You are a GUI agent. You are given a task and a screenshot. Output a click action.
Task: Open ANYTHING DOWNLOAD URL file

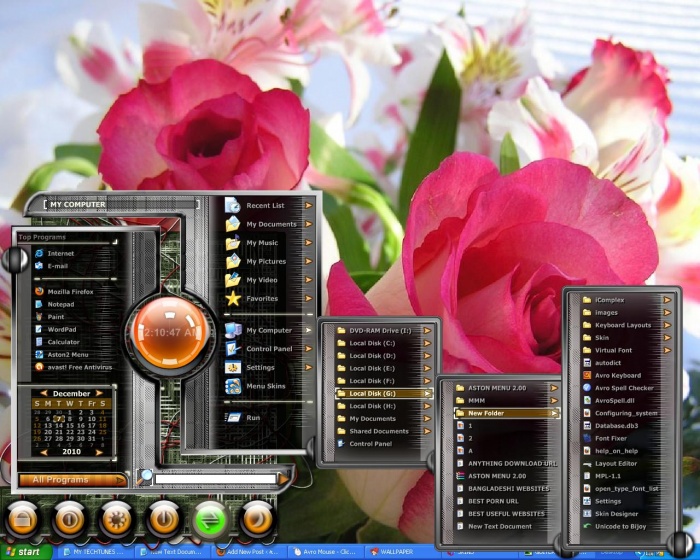pos(507,464)
